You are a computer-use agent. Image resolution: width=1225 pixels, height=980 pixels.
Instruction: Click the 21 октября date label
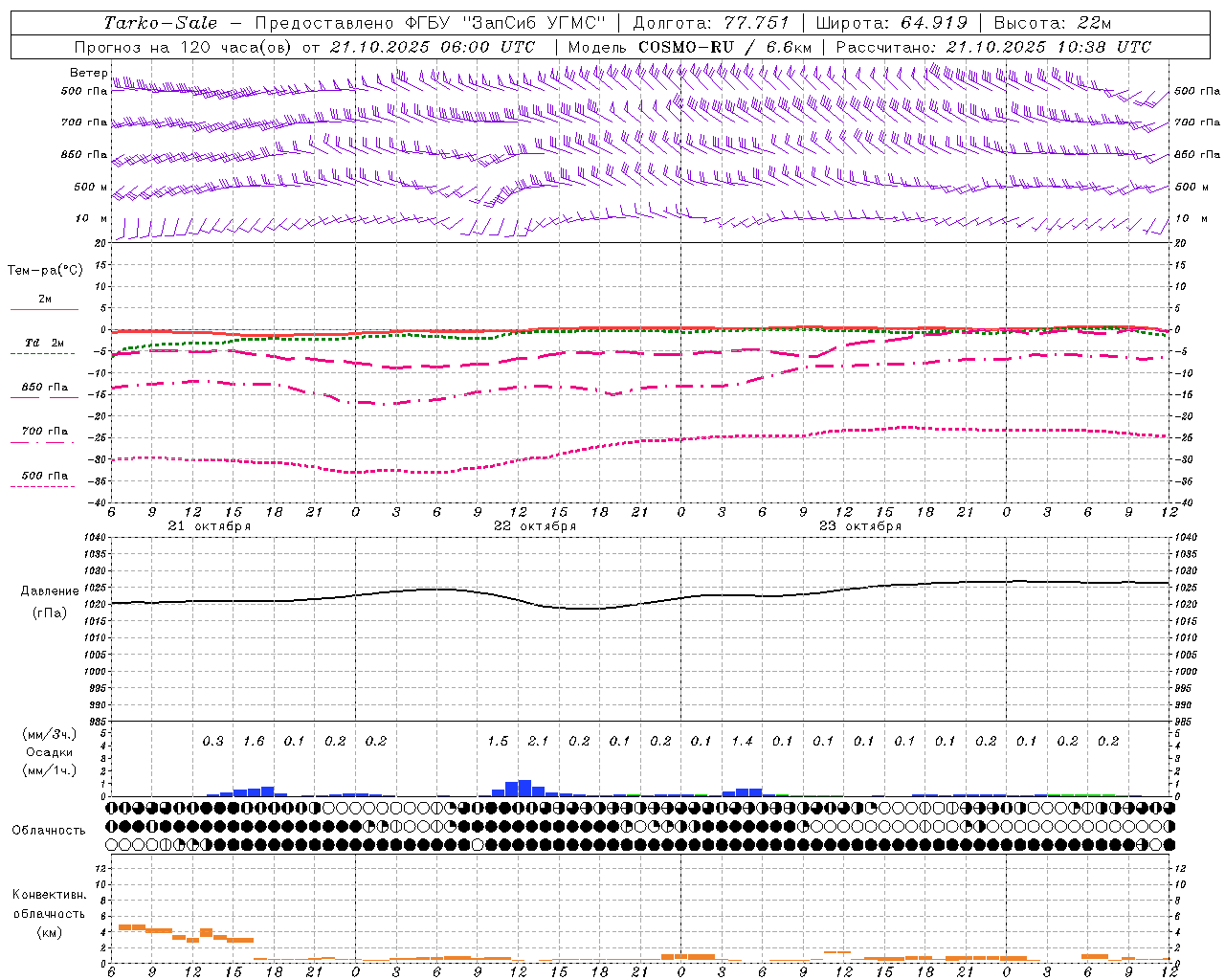point(210,526)
